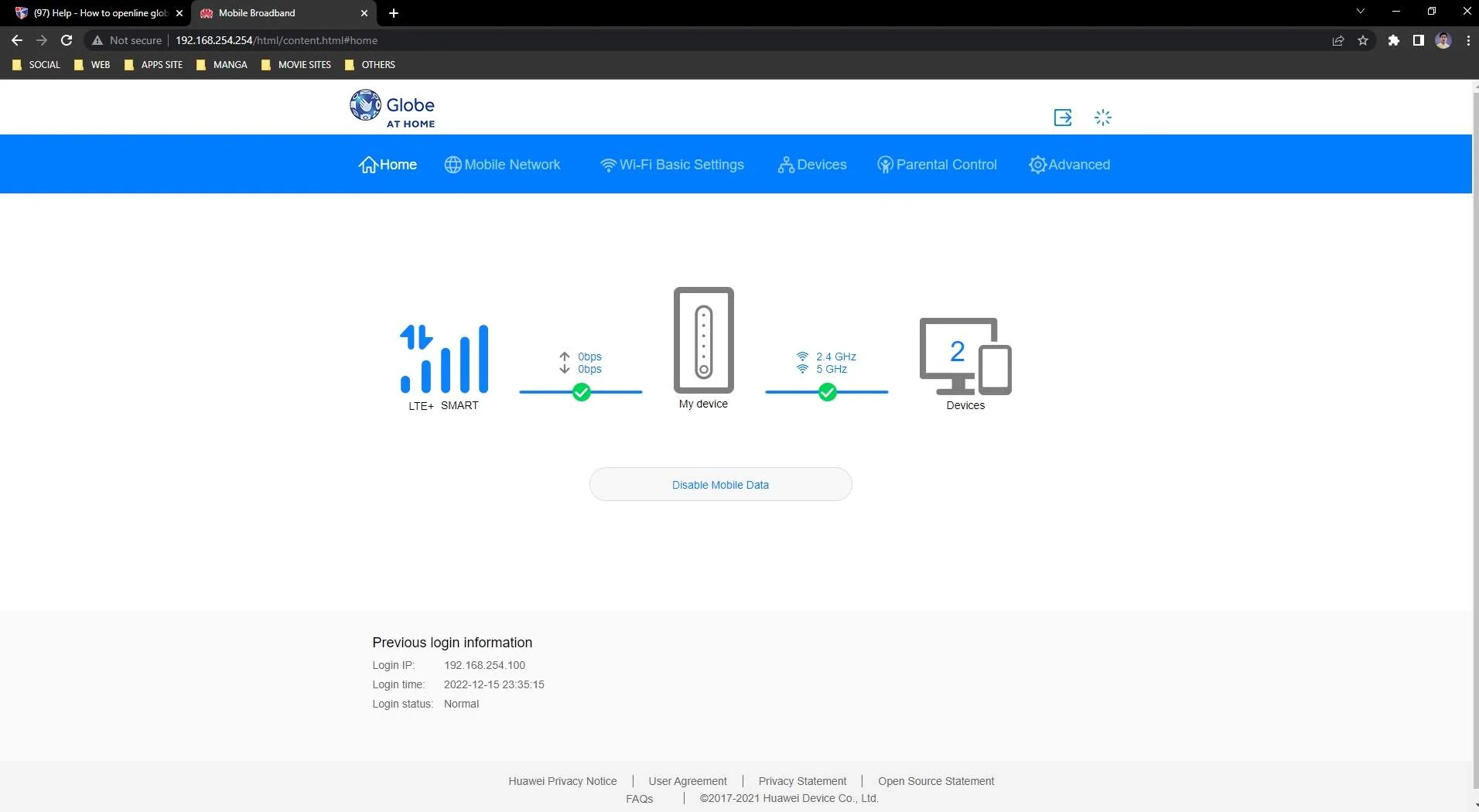Open the Open Source Statement link

tap(936, 781)
